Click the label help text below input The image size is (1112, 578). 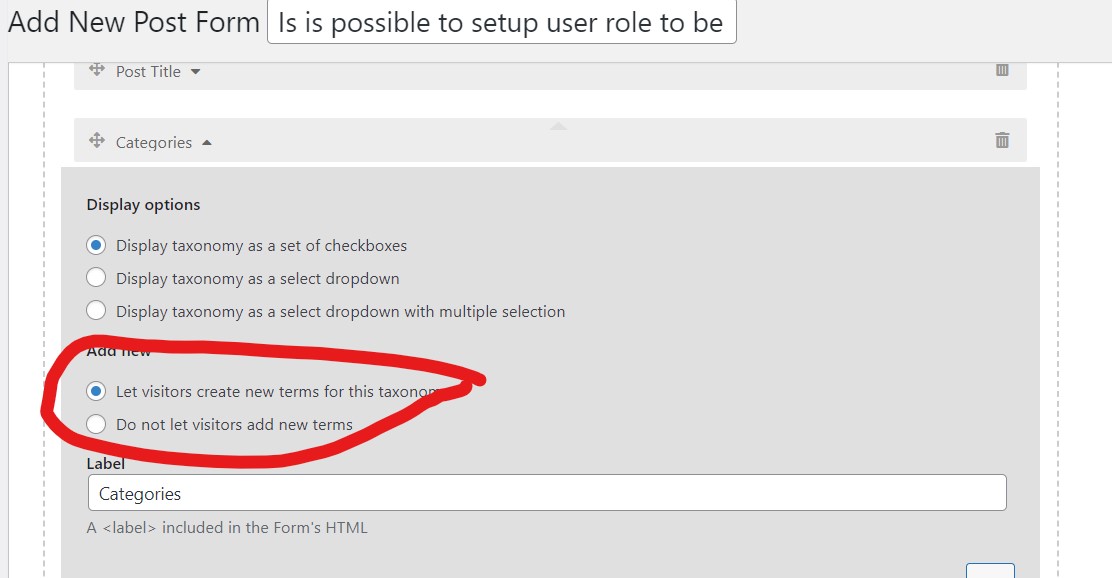click(227, 528)
